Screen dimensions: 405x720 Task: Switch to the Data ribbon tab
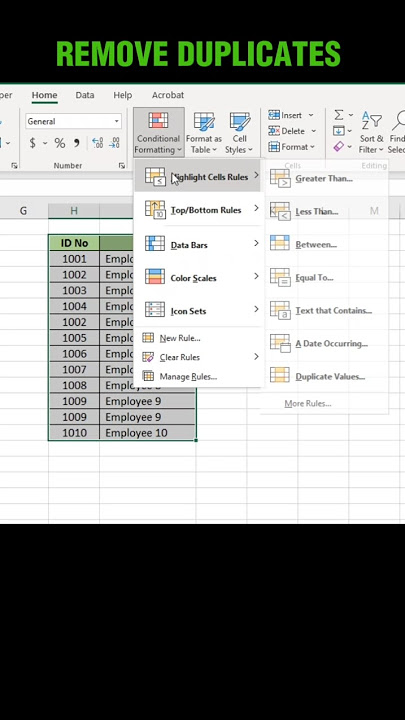tap(85, 95)
